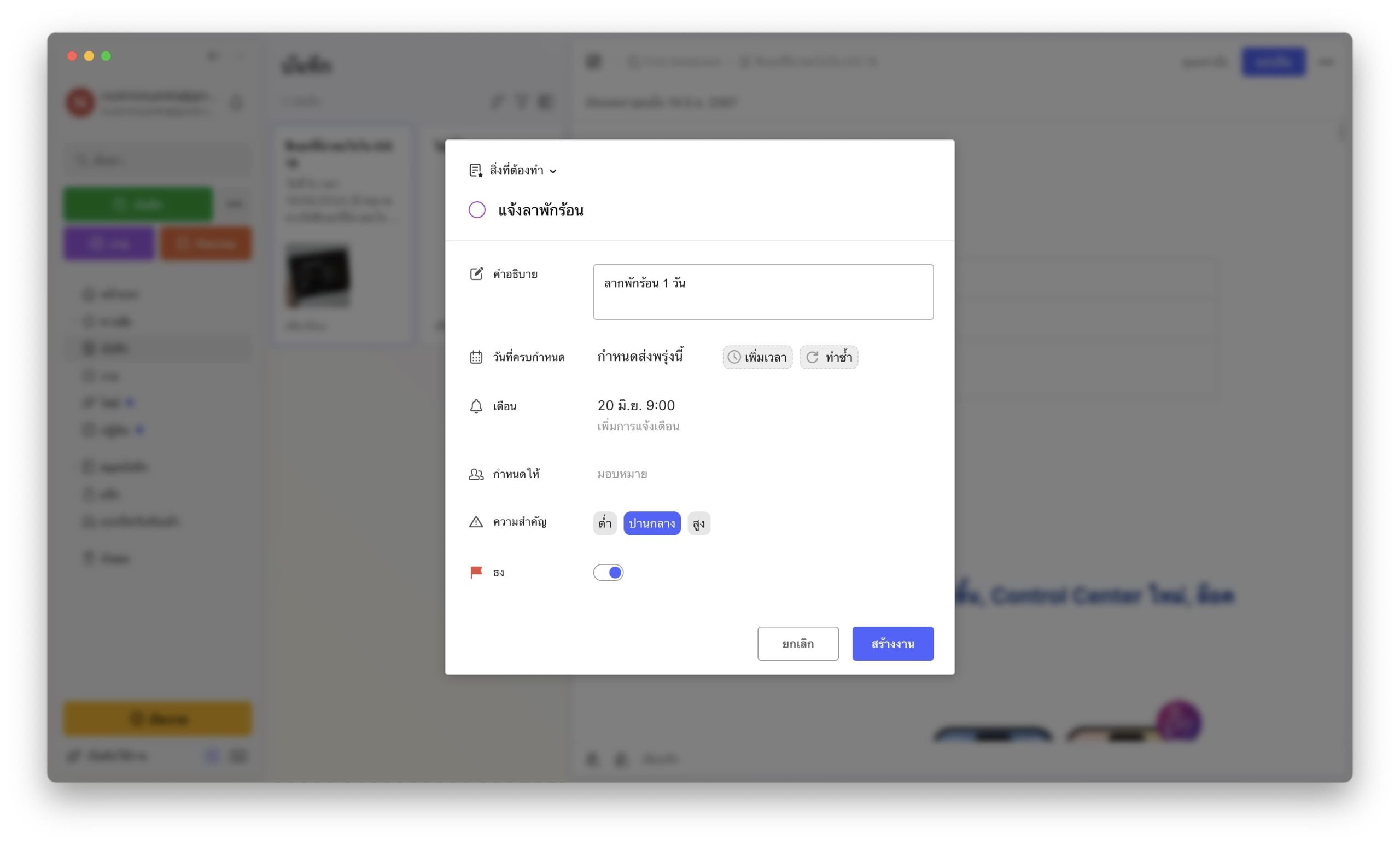
Task: Click the task list icon beside สิ่งที่ต้องทำ
Action: [475, 171]
